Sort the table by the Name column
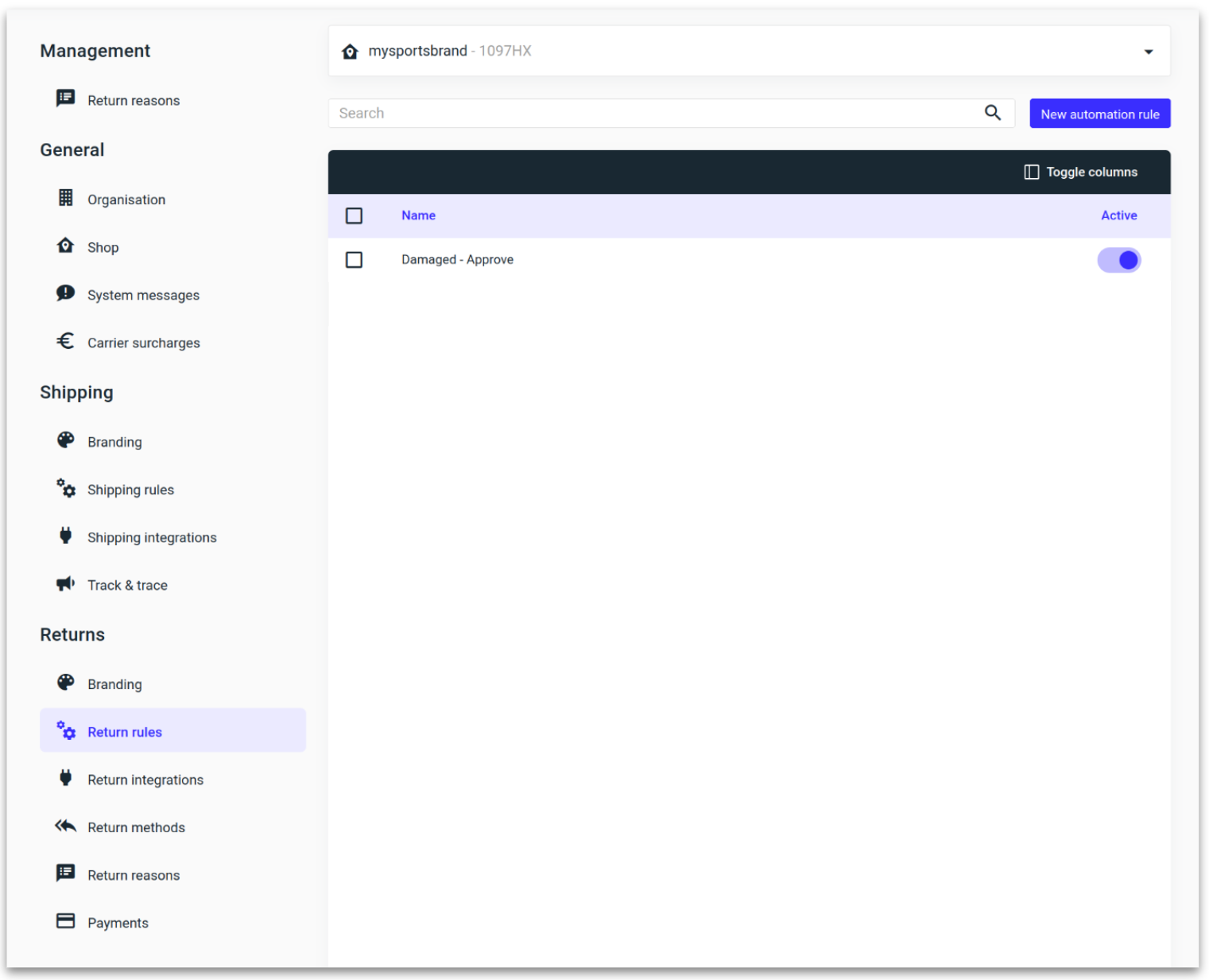Image resolution: width=1209 pixels, height=980 pixels. (x=417, y=215)
